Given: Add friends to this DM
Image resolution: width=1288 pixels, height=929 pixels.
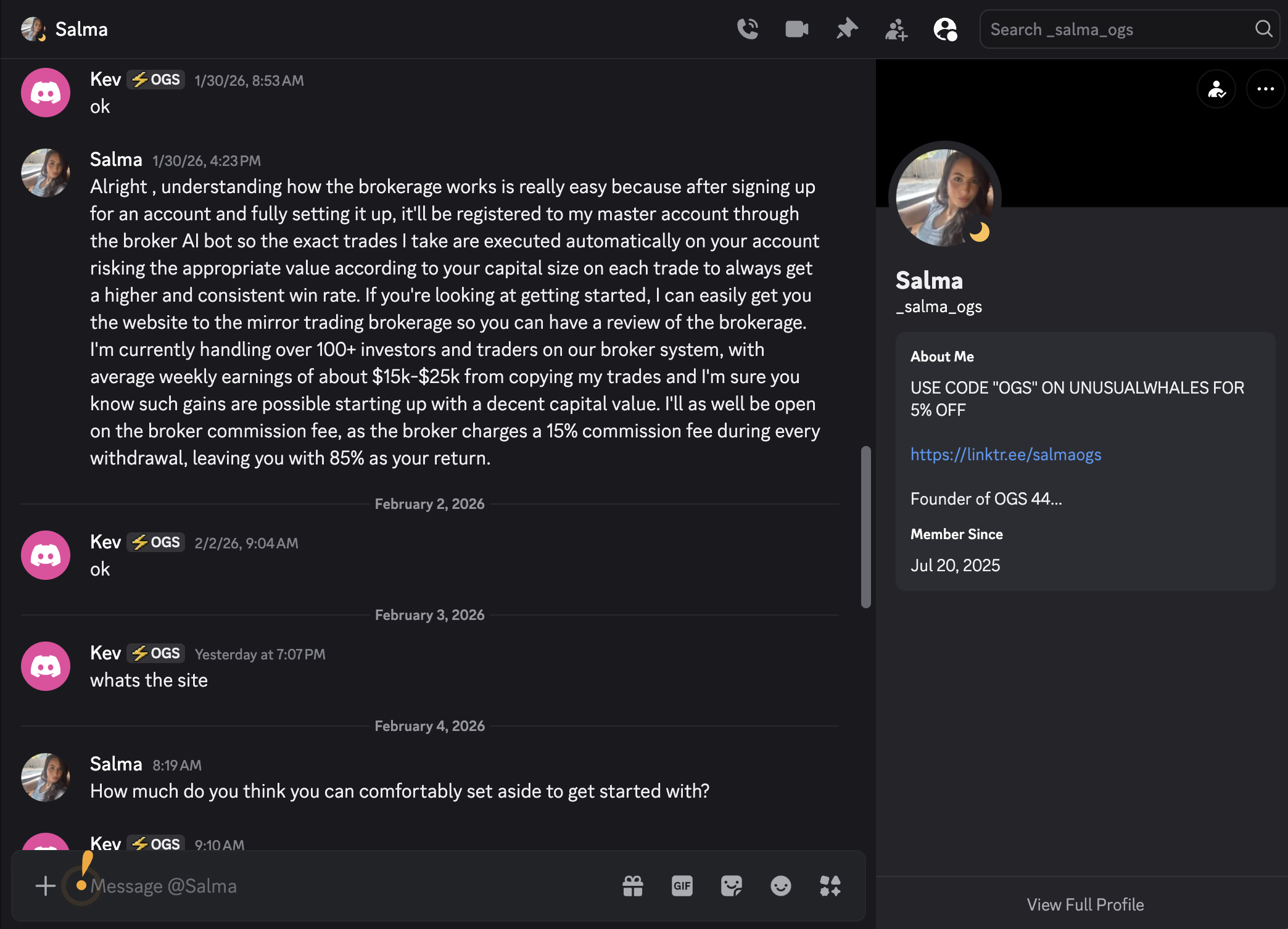Looking at the screenshot, I should [896, 28].
